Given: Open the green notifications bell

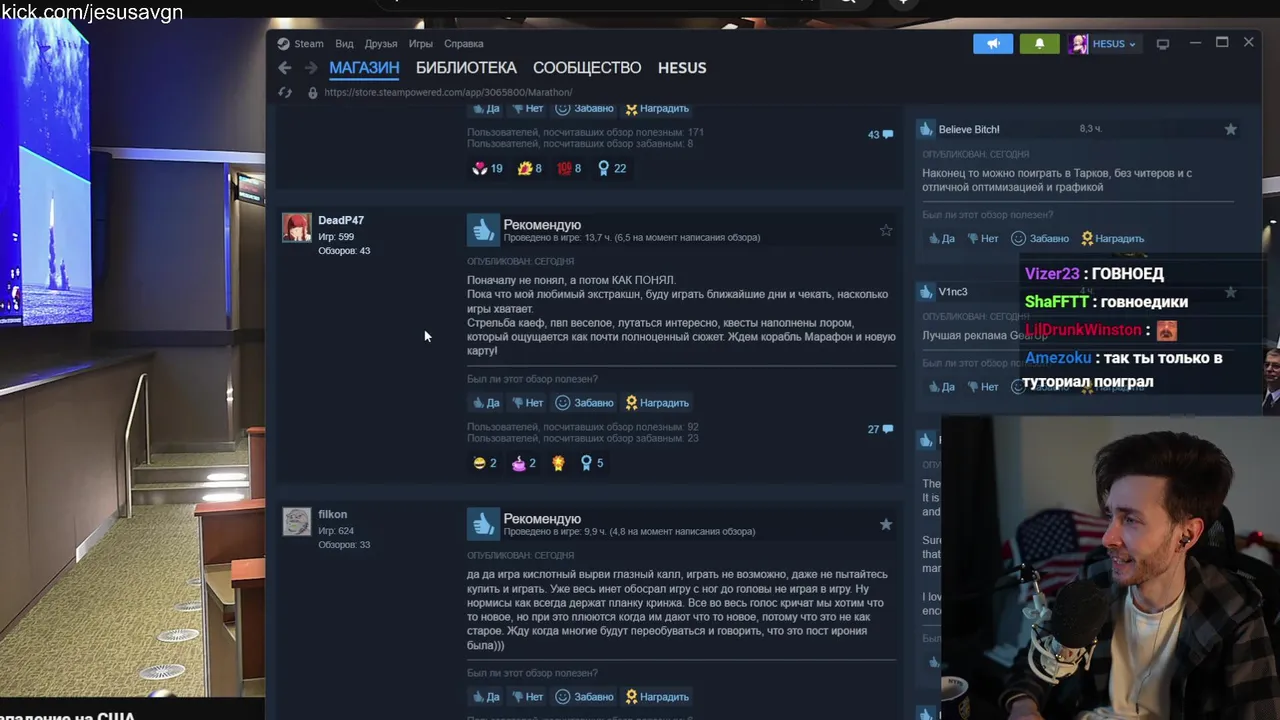Looking at the screenshot, I should (1039, 44).
